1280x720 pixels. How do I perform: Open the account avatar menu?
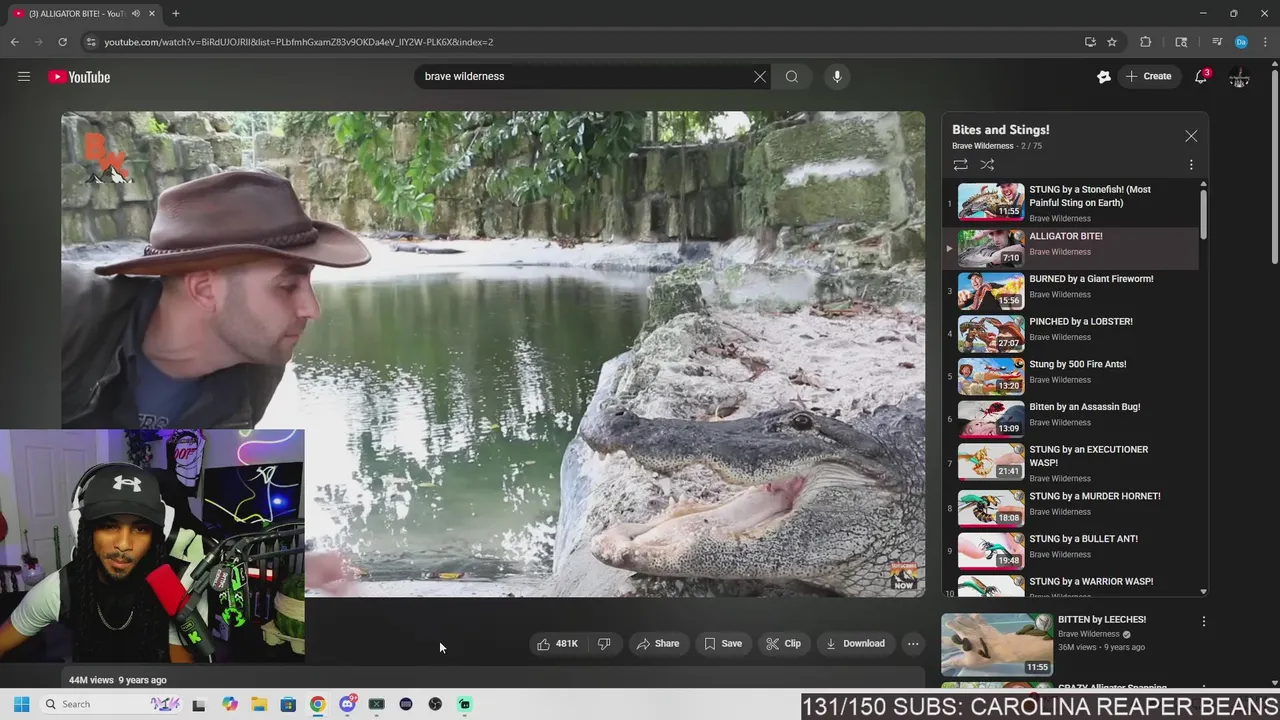(1239, 77)
